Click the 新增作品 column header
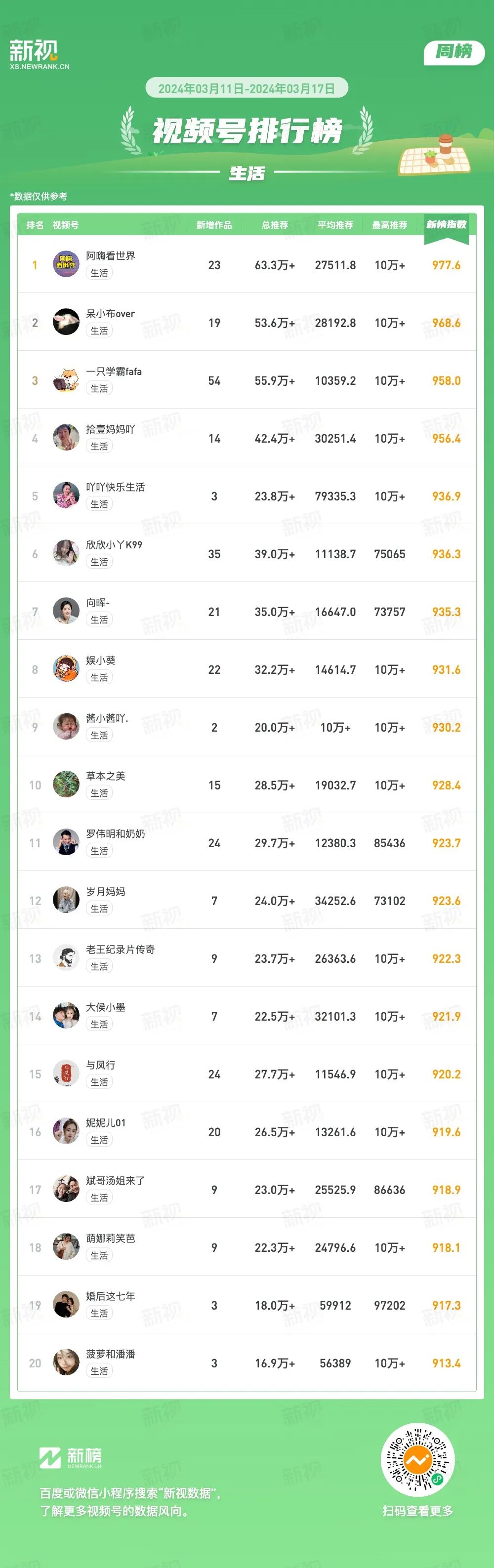The height and width of the screenshot is (1568, 494). 214,225
